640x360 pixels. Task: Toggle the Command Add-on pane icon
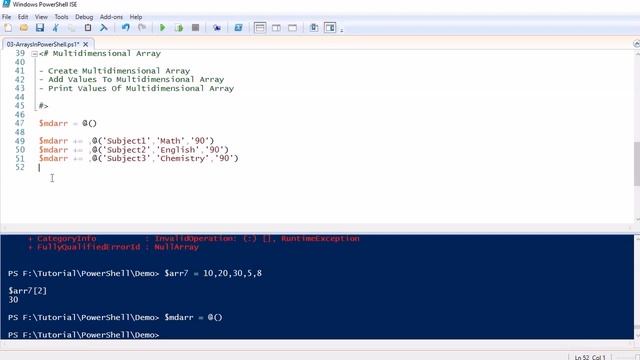tap(330, 28)
